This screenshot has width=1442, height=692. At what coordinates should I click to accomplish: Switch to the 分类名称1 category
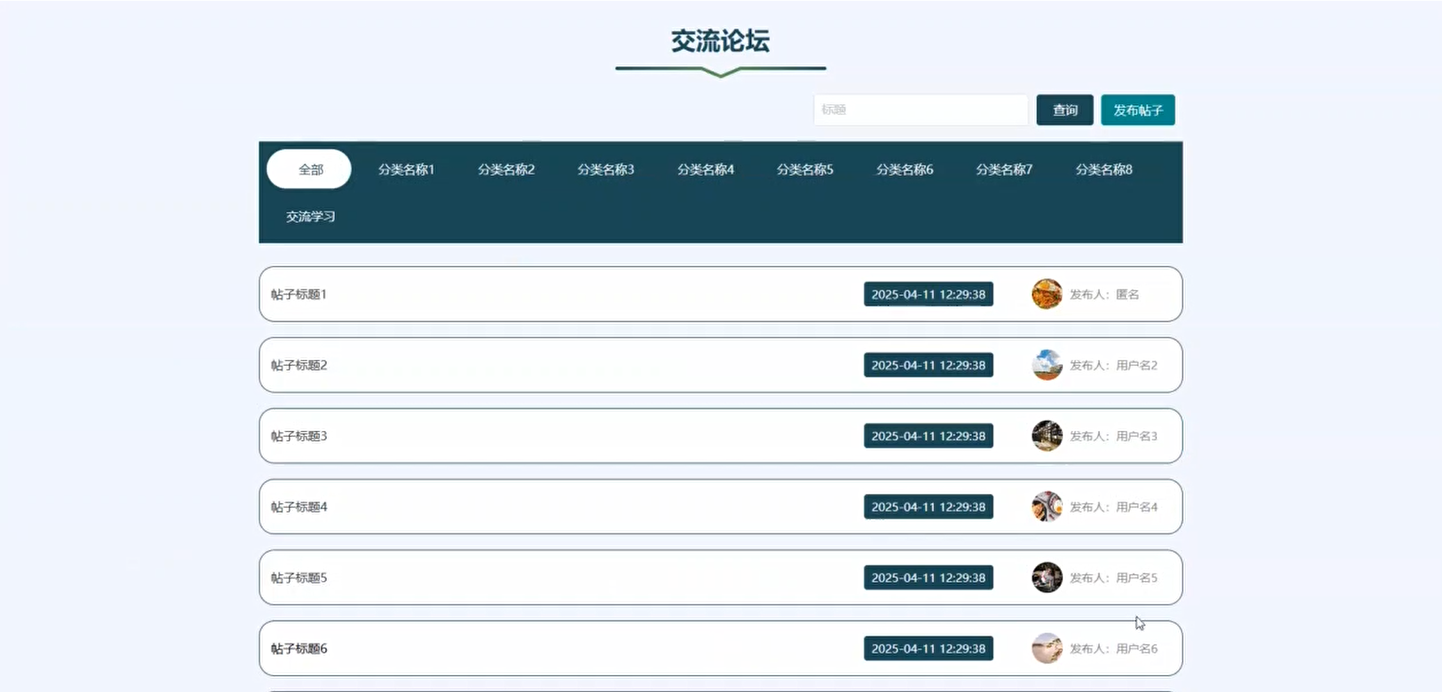(x=406, y=169)
